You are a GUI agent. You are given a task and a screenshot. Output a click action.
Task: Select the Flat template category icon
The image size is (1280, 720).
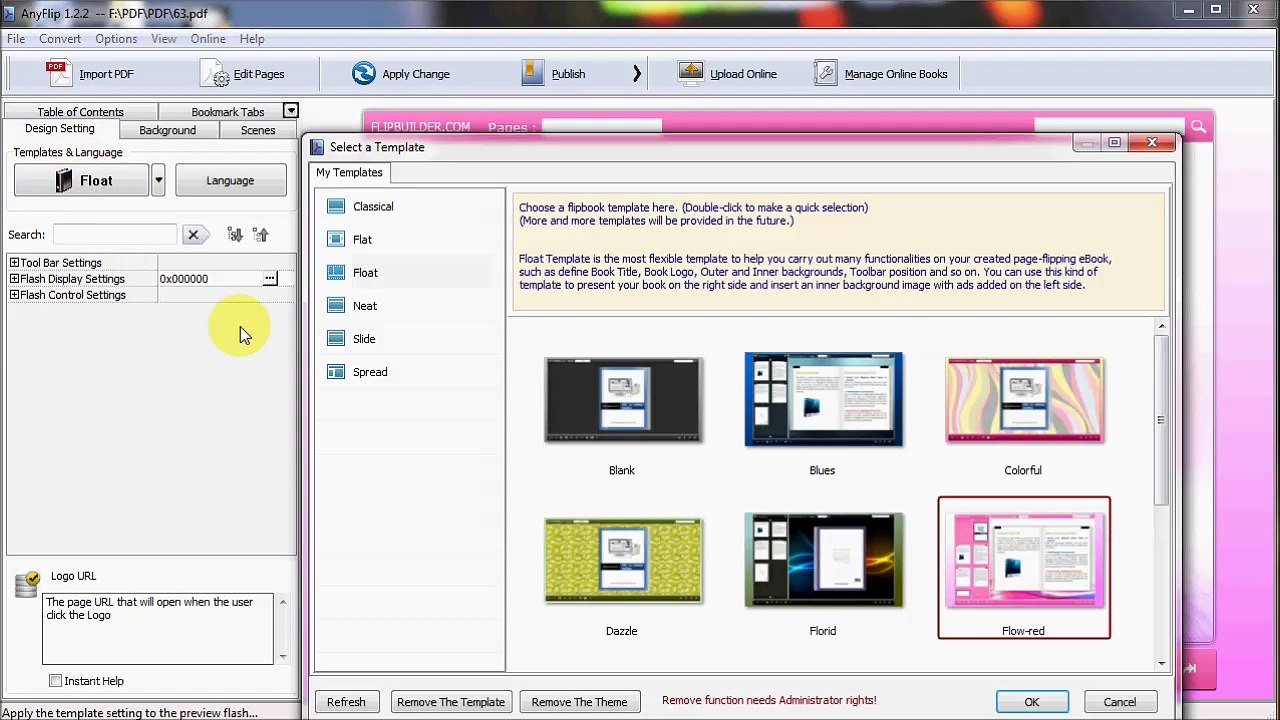pyautogui.click(x=336, y=239)
